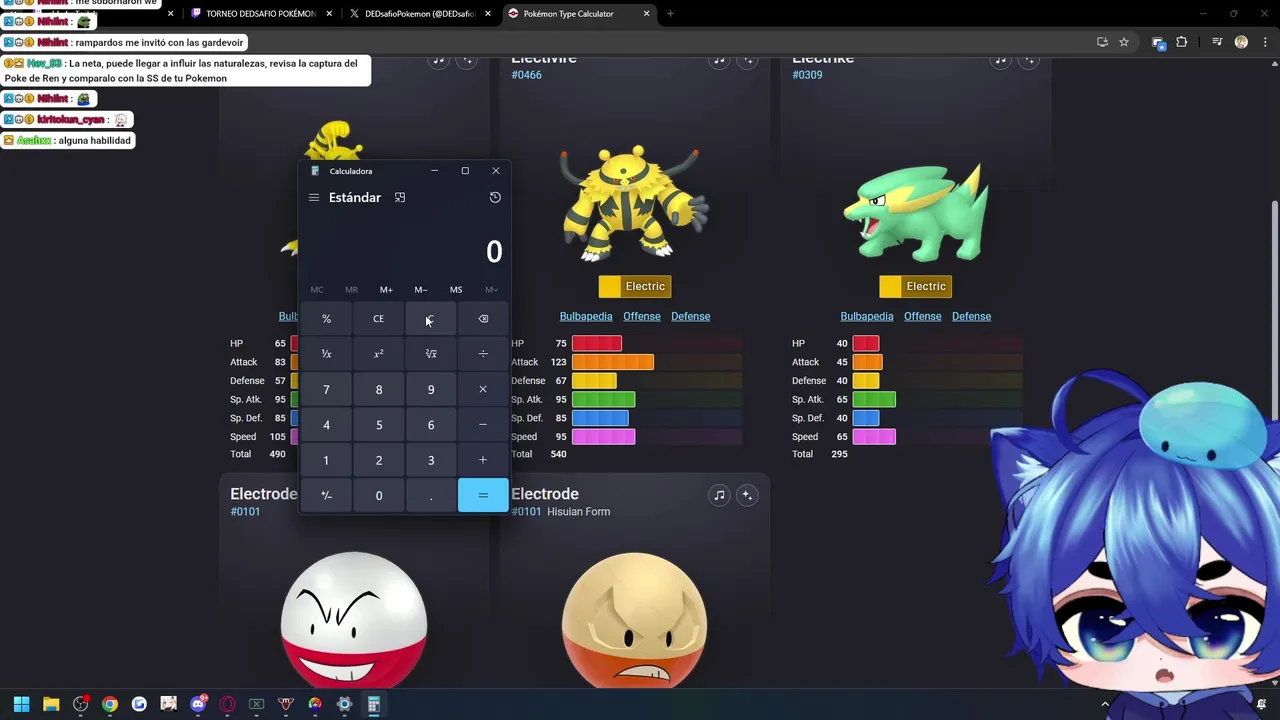This screenshot has width=1280, height=720.
Task: Open Google Chrome from taskbar
Action: [110, 704]
